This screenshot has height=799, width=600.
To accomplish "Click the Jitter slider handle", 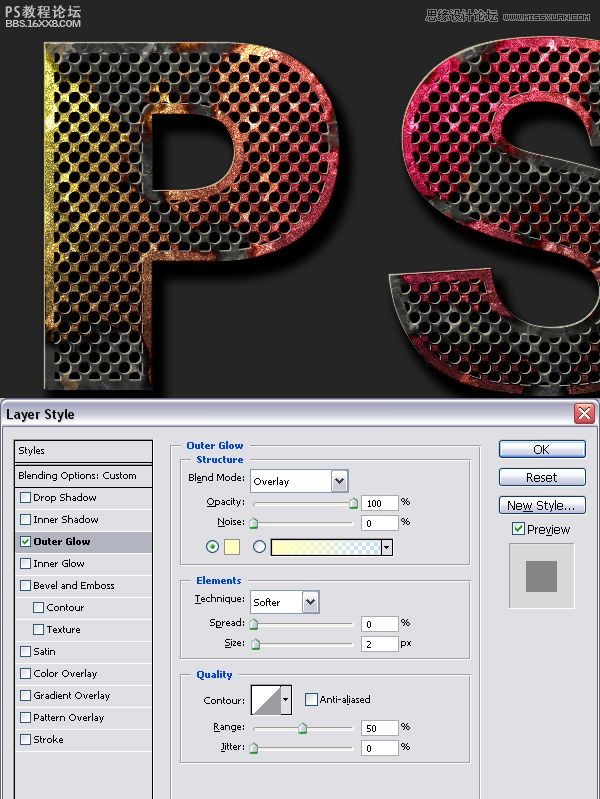I will [253, 748].
